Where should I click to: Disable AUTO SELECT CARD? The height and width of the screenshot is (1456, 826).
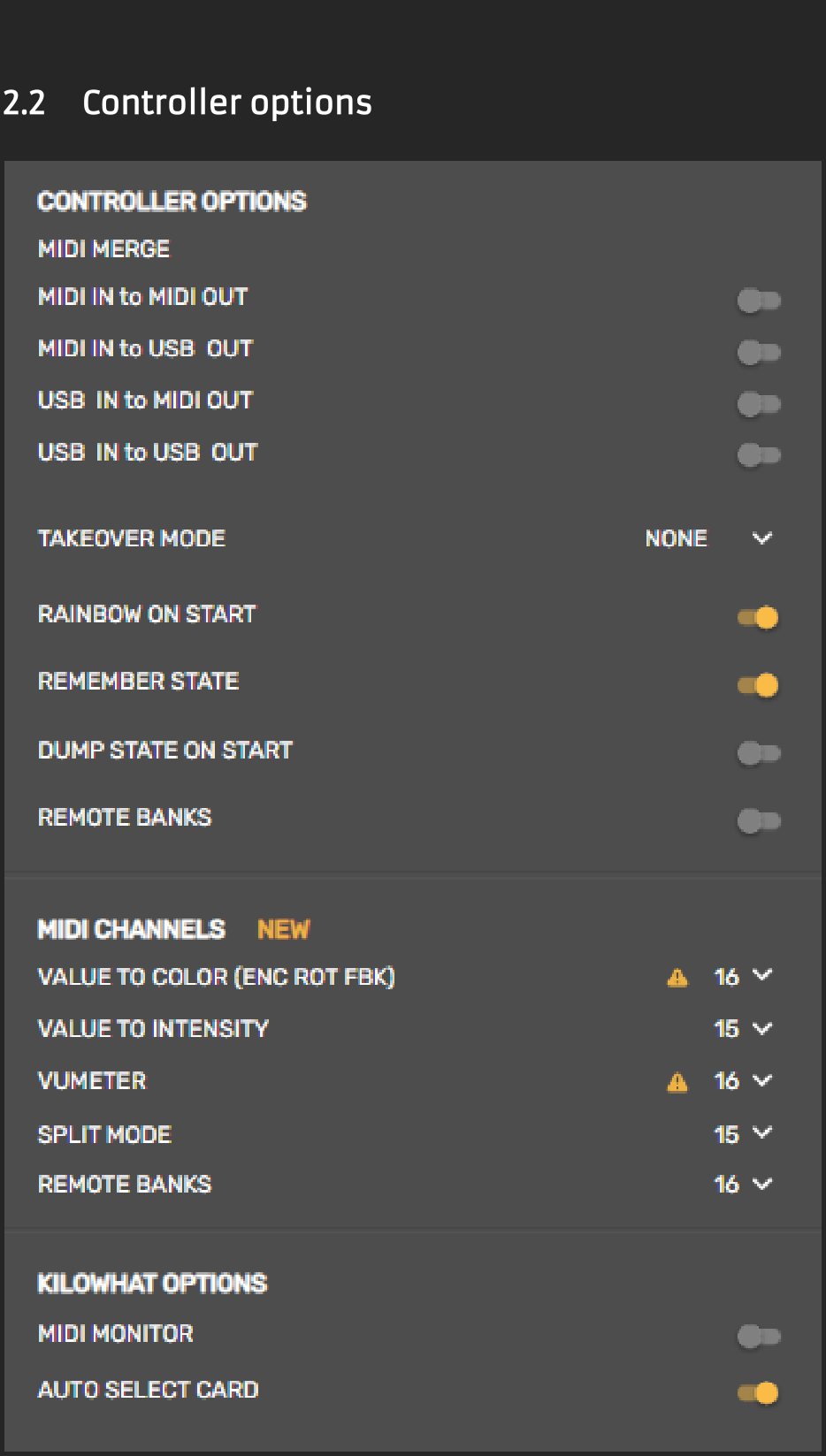click(756, 1393)
